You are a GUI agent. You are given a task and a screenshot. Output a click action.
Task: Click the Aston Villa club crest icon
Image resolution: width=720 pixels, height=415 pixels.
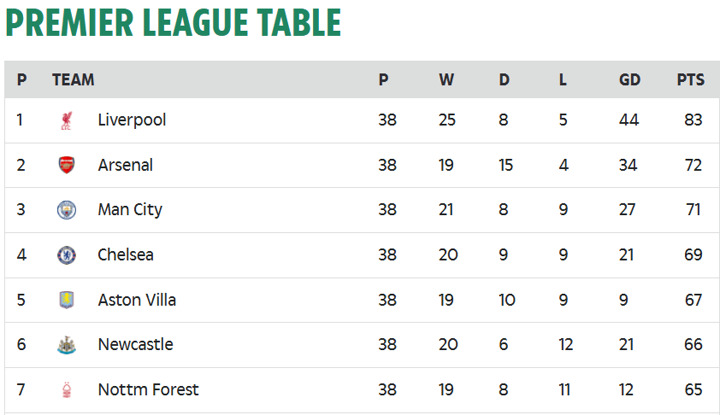tap(66, 300)
